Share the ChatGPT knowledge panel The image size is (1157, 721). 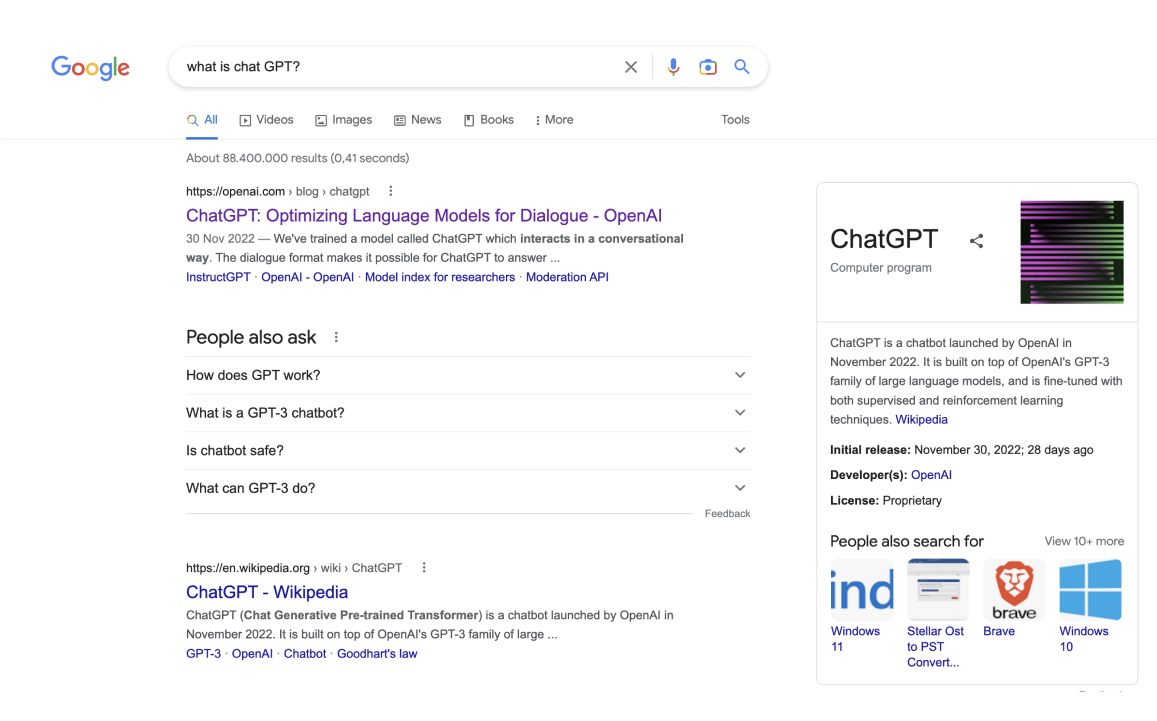(976, 240)
